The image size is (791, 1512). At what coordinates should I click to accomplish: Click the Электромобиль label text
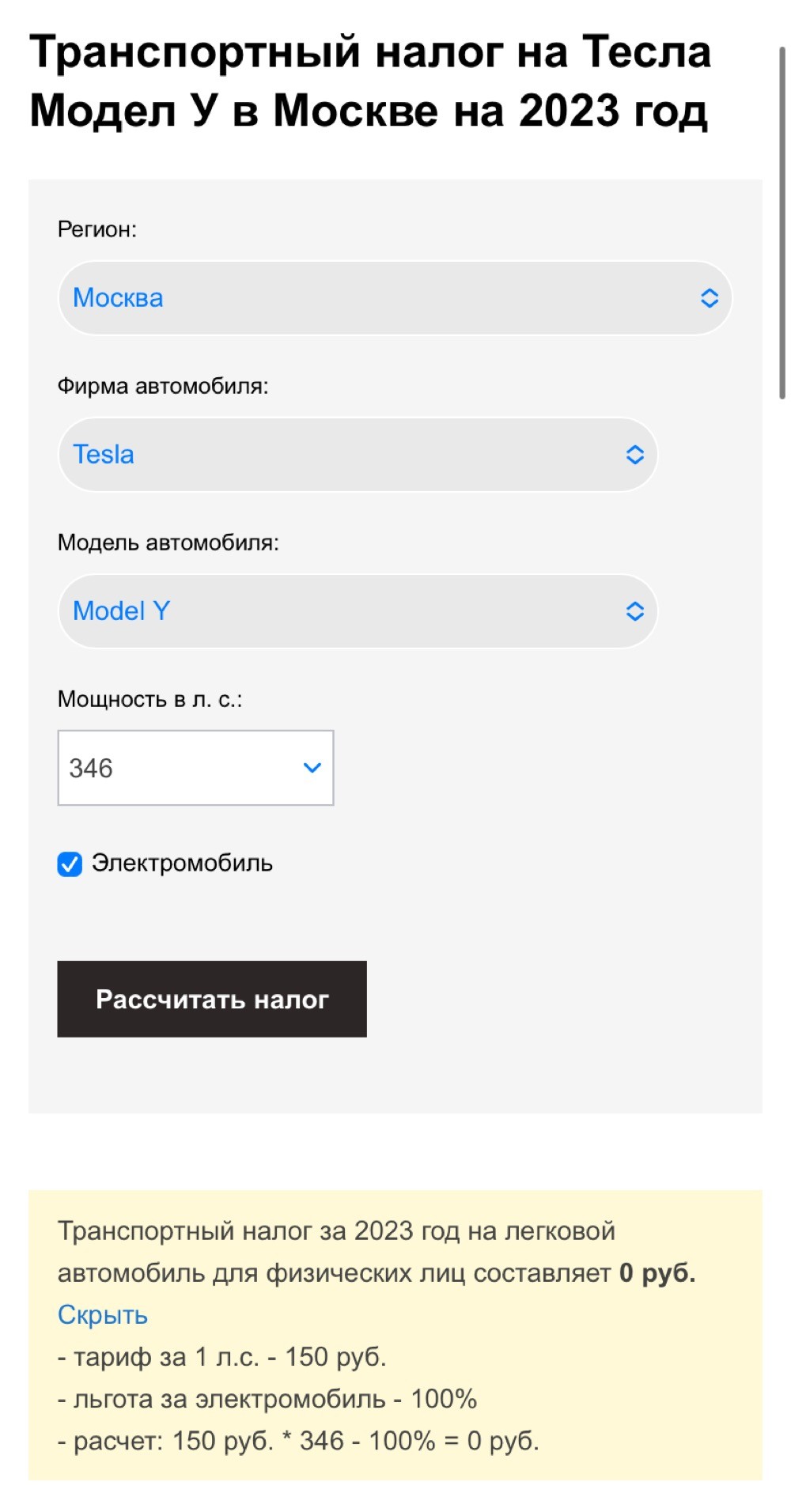point(182,863)
